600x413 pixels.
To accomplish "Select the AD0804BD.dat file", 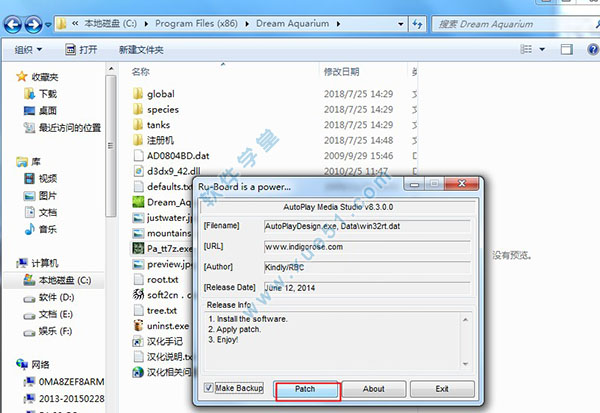I will point(171,156).
